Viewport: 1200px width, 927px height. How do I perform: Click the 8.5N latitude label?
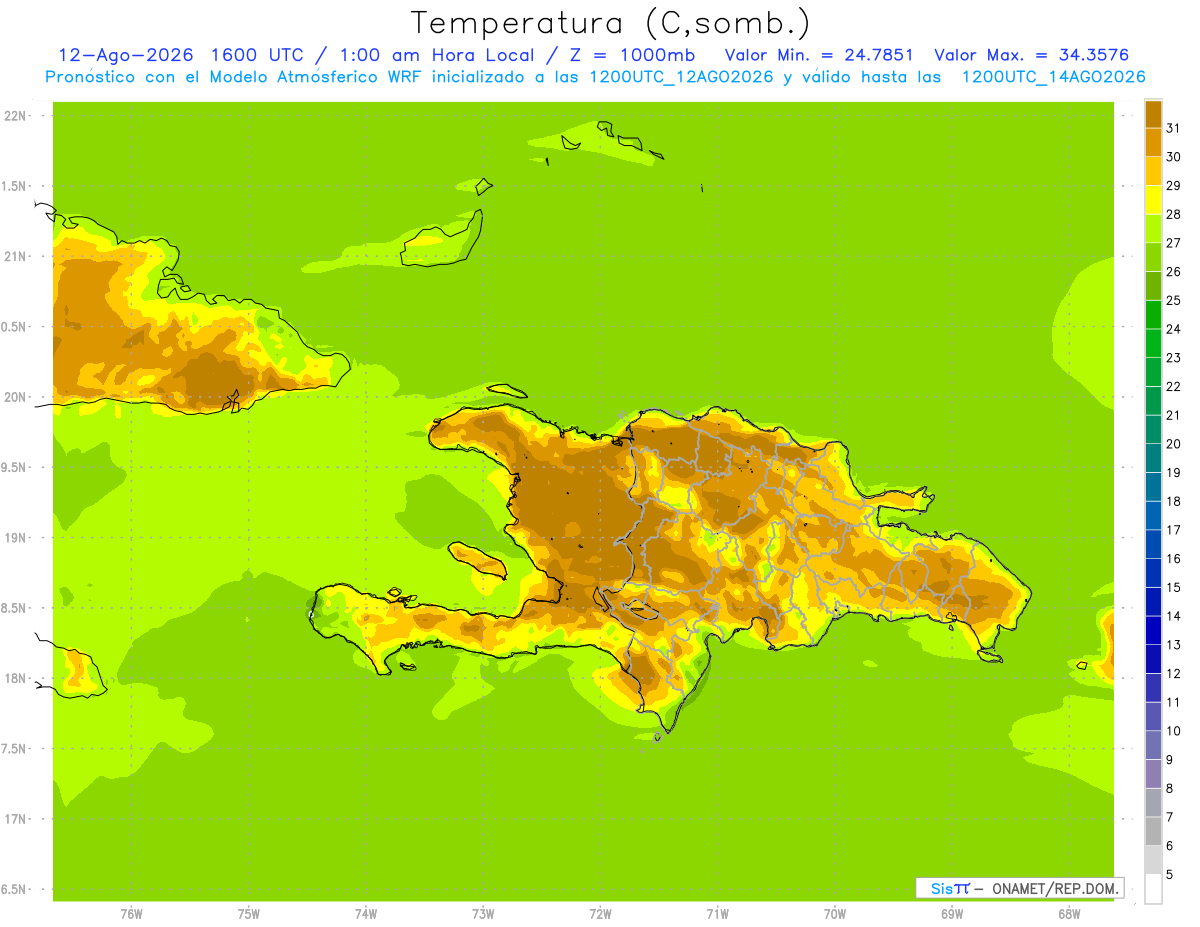[15, 608]
